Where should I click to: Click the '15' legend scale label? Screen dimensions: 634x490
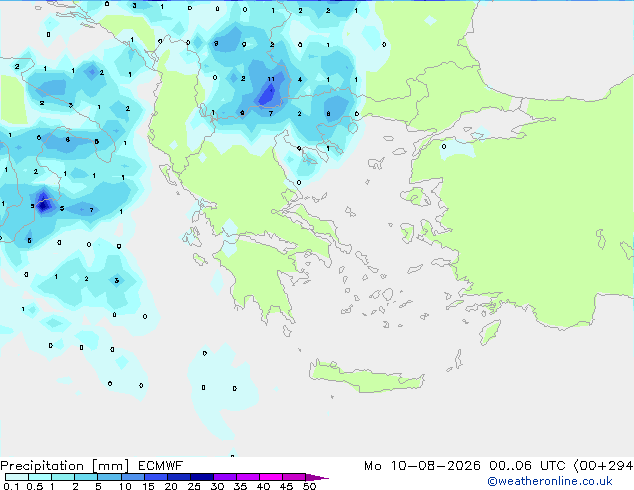click(x=148, y=486)
